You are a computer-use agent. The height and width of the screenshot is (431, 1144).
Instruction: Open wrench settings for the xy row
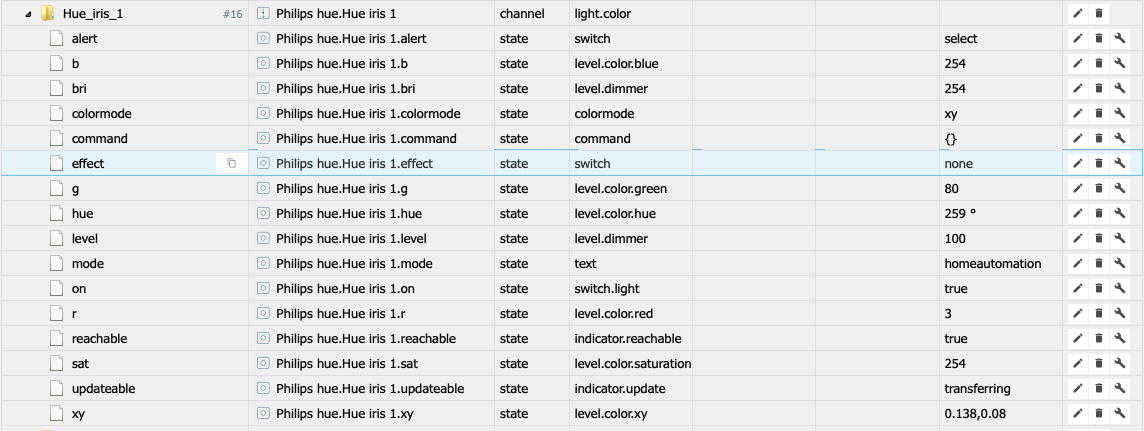(x=1120, y=413)
